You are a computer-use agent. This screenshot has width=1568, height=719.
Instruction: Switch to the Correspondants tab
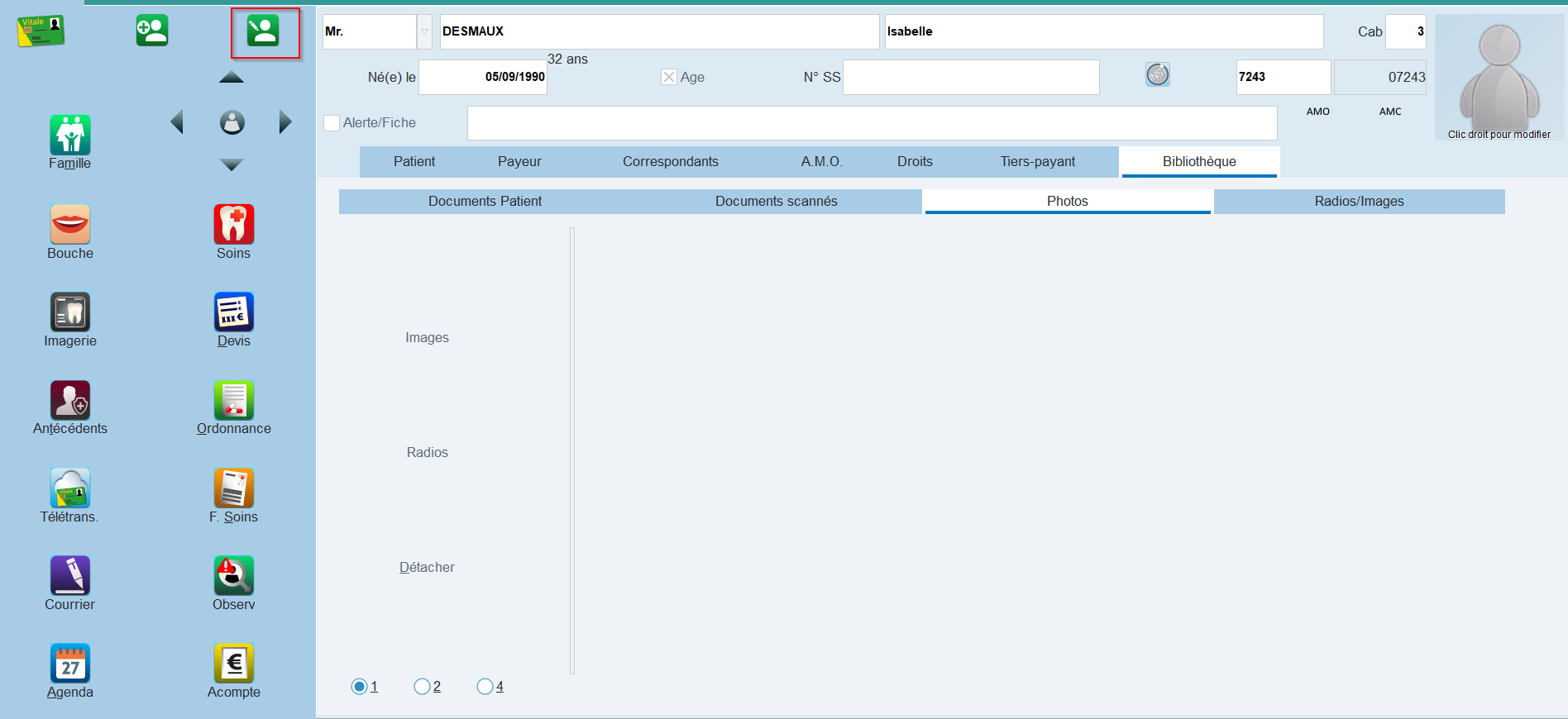(671, 162)
